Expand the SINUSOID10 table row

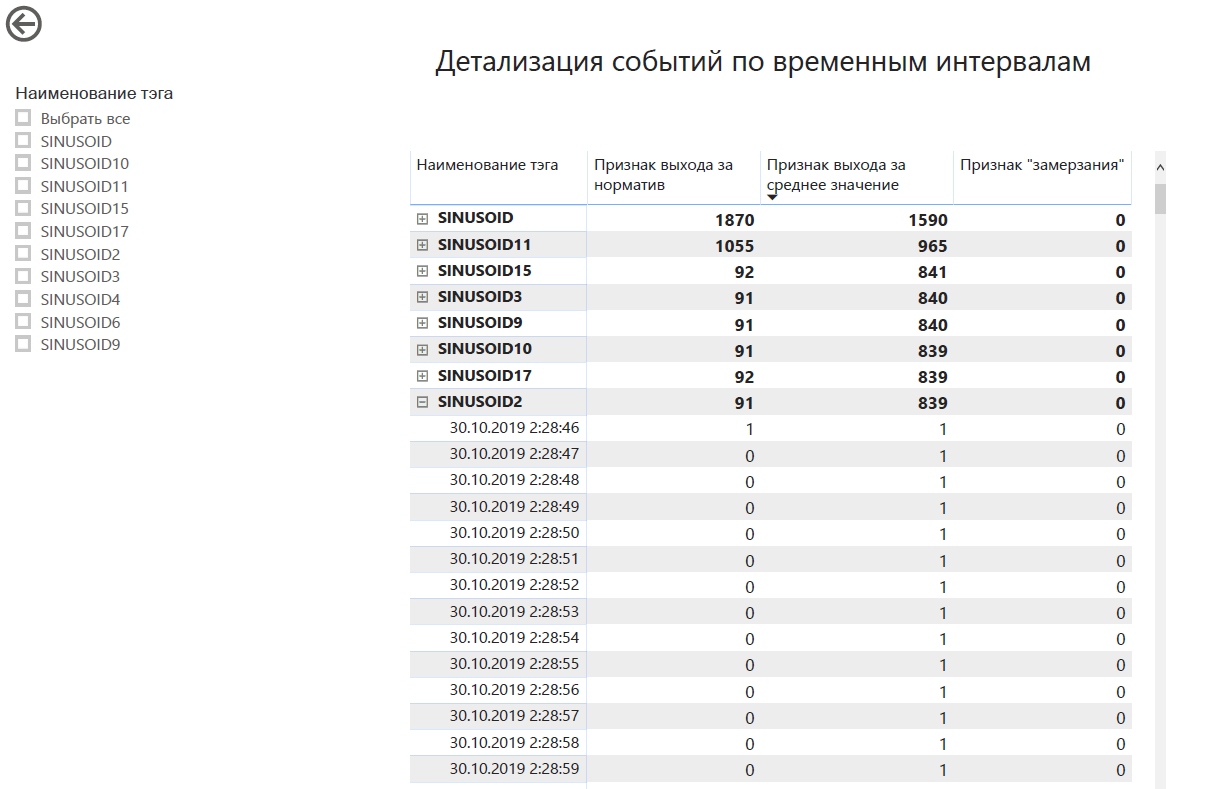tap(422, 349)
